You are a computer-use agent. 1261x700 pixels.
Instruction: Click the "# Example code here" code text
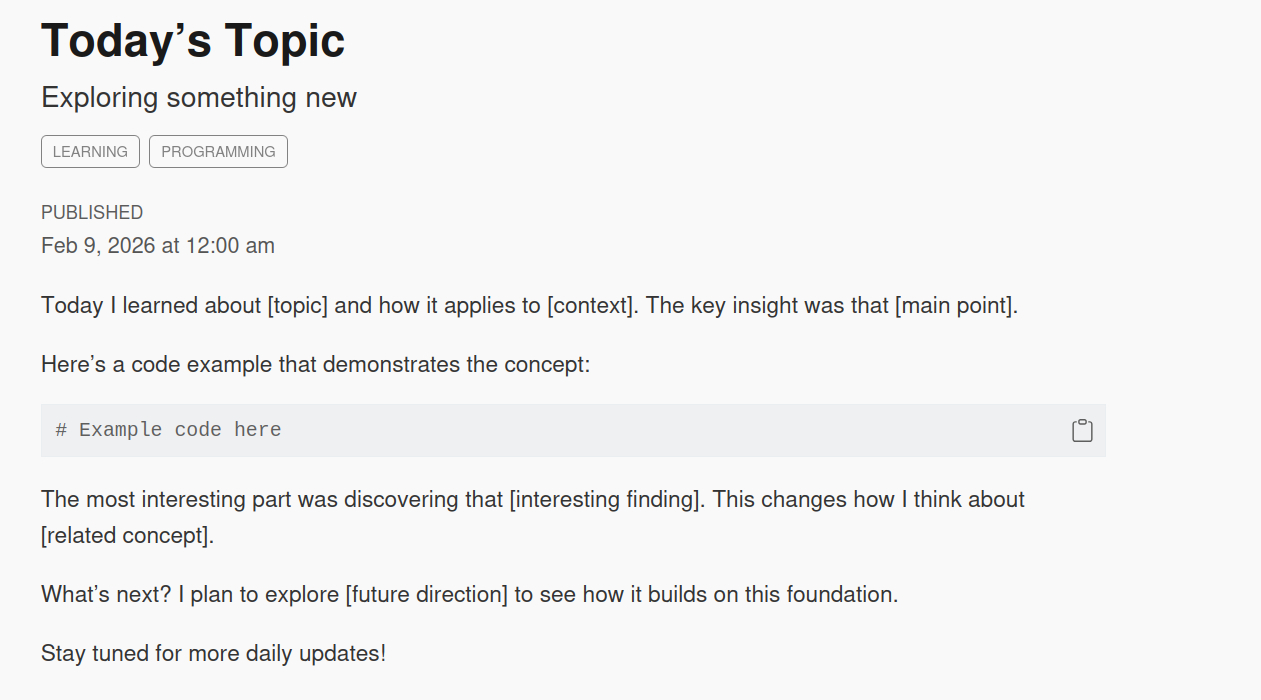tap(168, 430)
